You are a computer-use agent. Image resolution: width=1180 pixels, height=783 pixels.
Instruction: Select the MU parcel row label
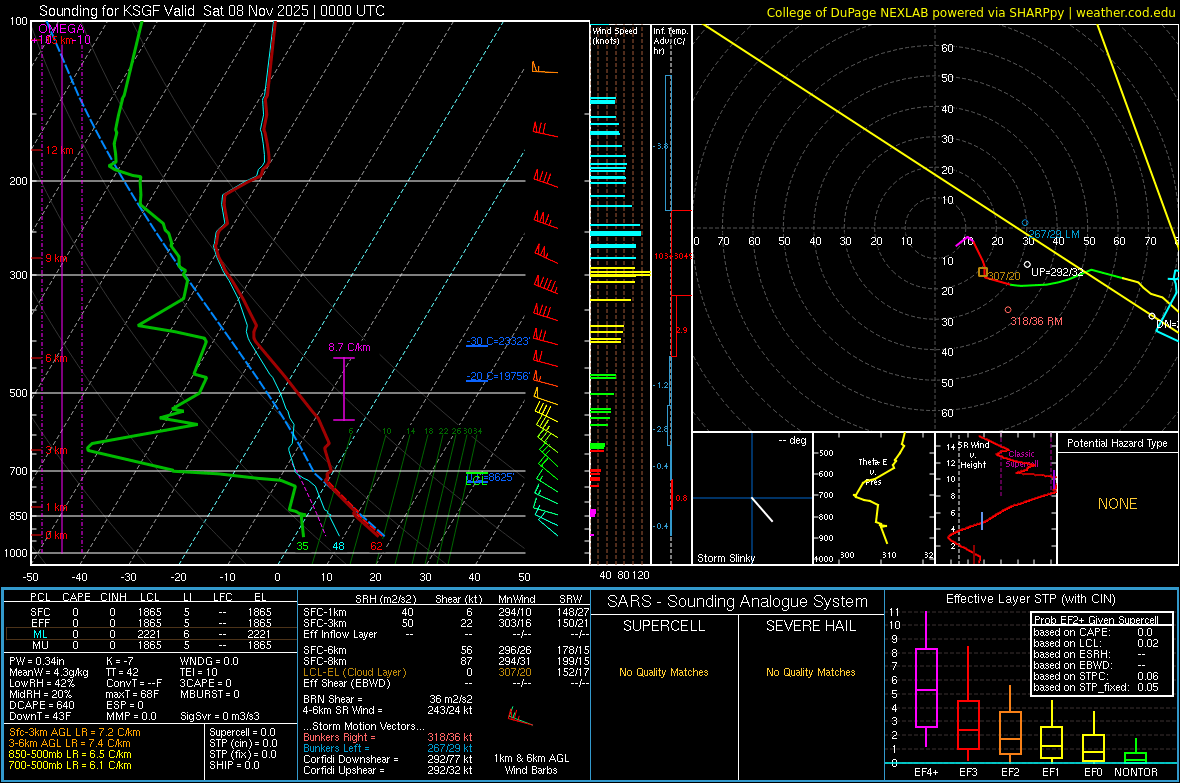tap(40, 645)
